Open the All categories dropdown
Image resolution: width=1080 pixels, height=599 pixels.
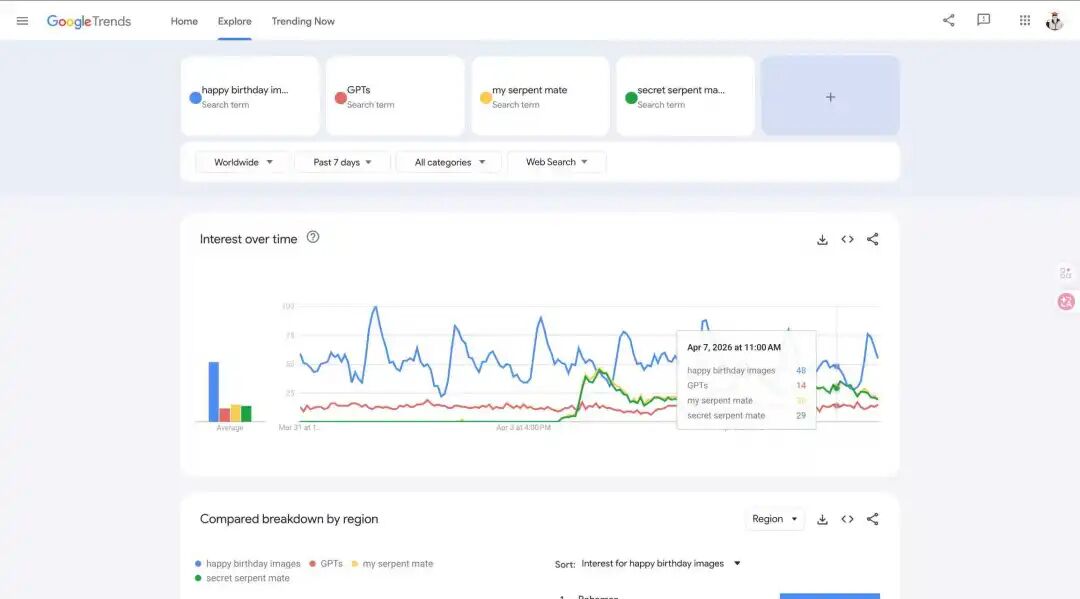[x=449, y=162]
